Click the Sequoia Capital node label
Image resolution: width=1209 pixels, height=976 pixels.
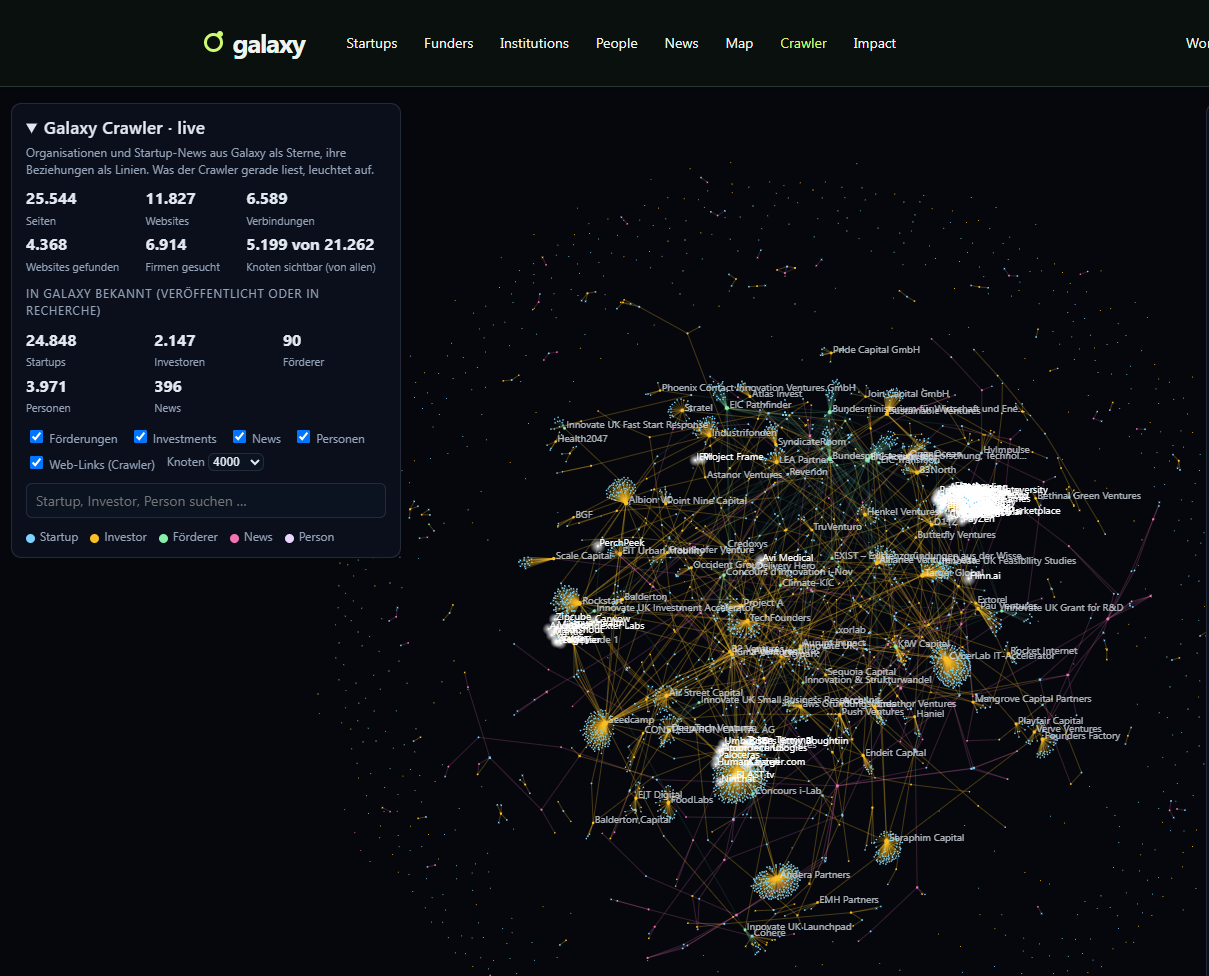[862, 672]
